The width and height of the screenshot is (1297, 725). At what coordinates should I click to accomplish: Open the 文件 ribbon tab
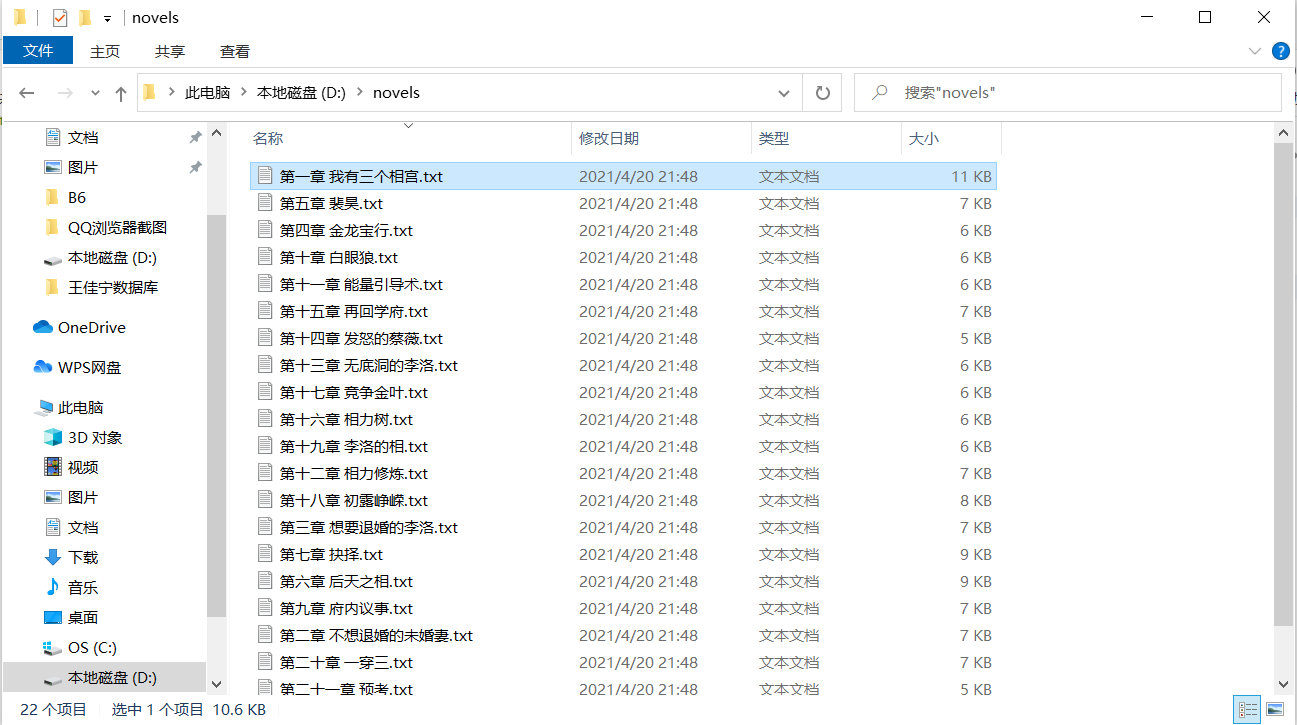click(x=38, y=51)
